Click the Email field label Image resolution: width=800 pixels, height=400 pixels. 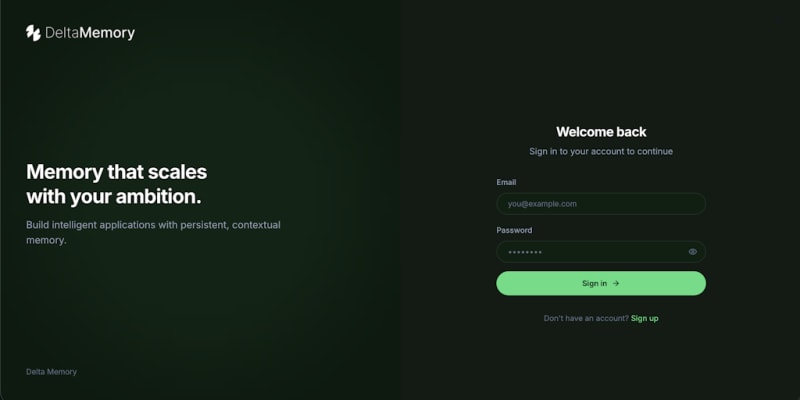[x=506, y=182]
